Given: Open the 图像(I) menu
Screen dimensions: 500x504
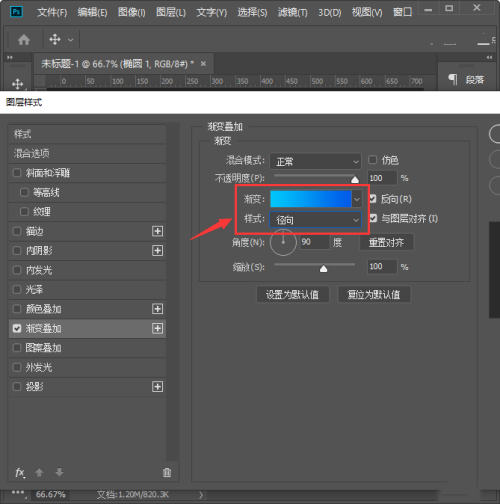Looking at the screenshot, I should 132,13.
